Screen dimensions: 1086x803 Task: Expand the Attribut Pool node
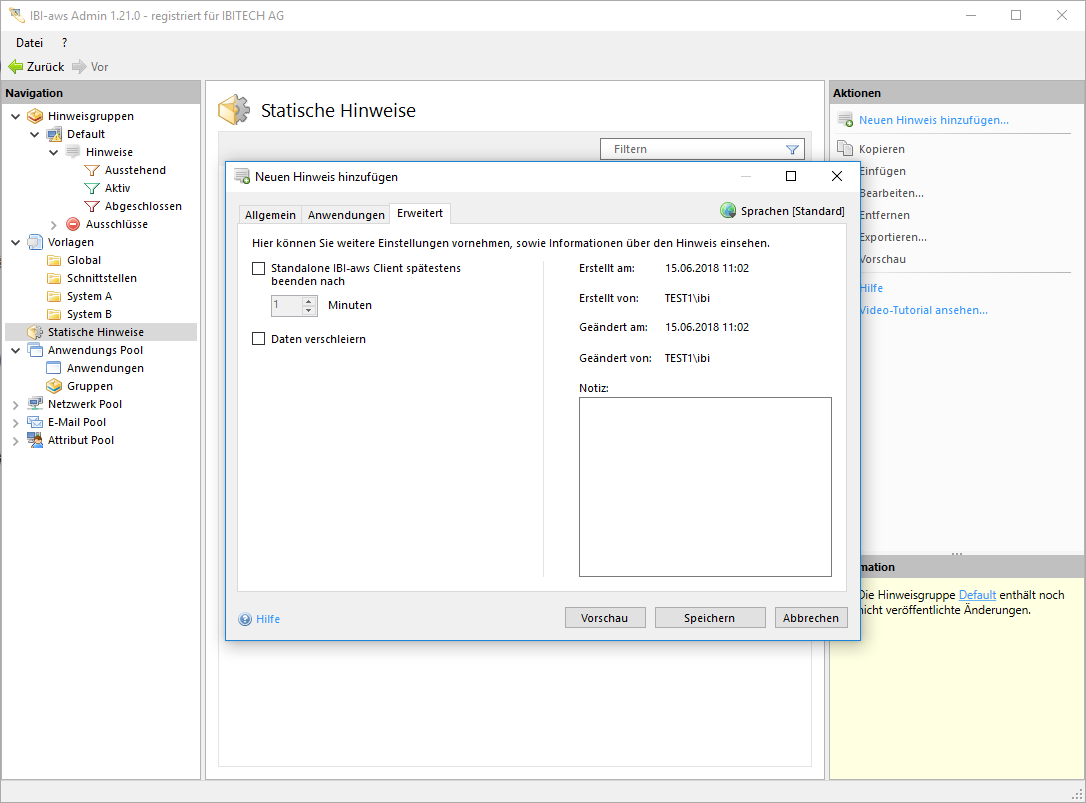[15, 440]
